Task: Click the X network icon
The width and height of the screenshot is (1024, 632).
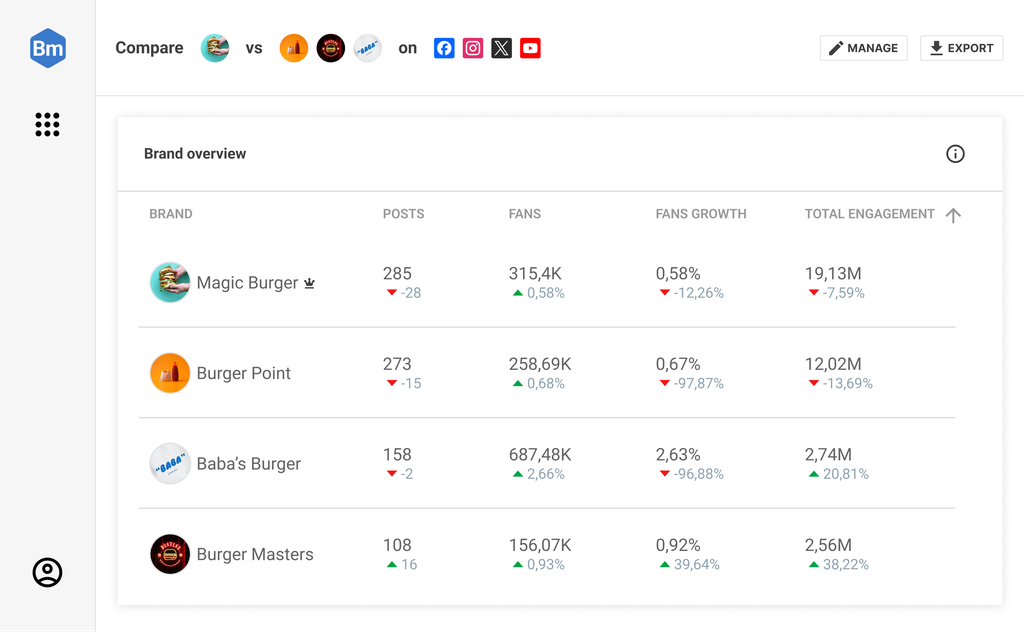Action: tap(502, 48)
